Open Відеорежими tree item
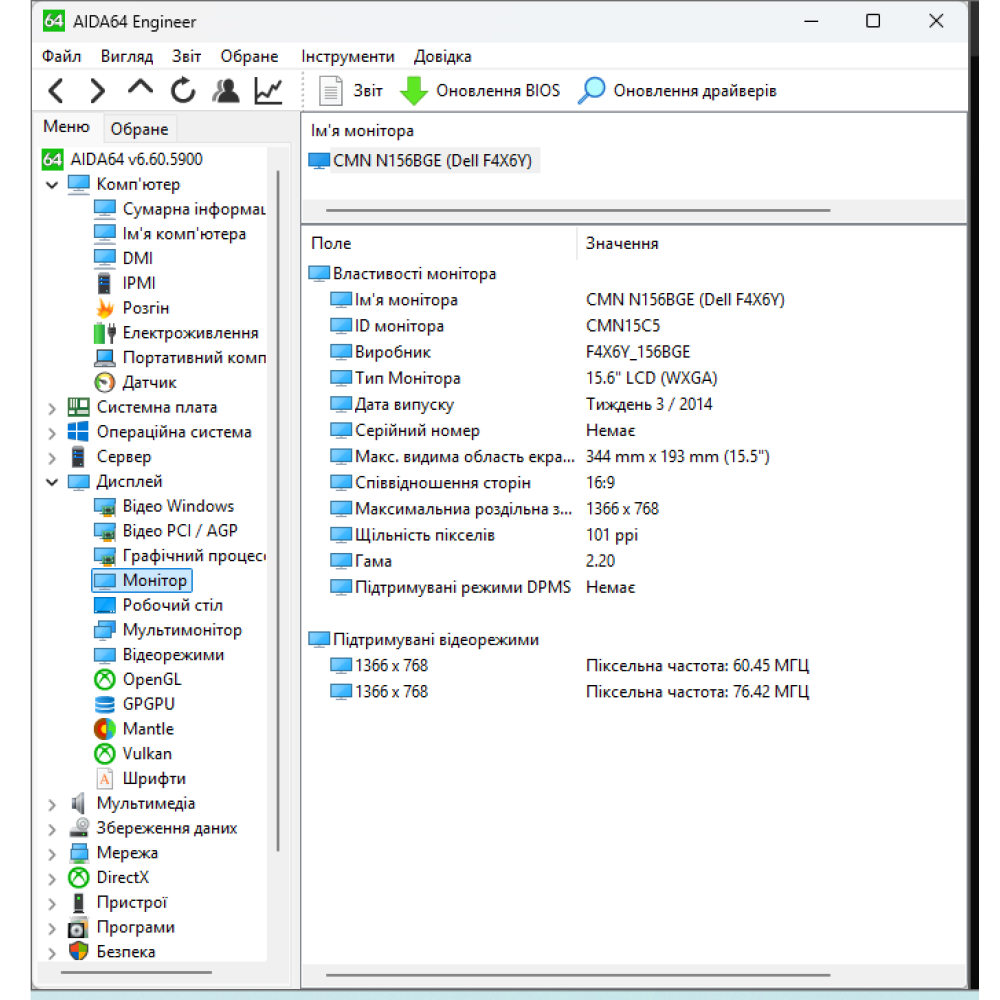The height and width of the screenshot is (1000, 1000). (x=159, y=655)
